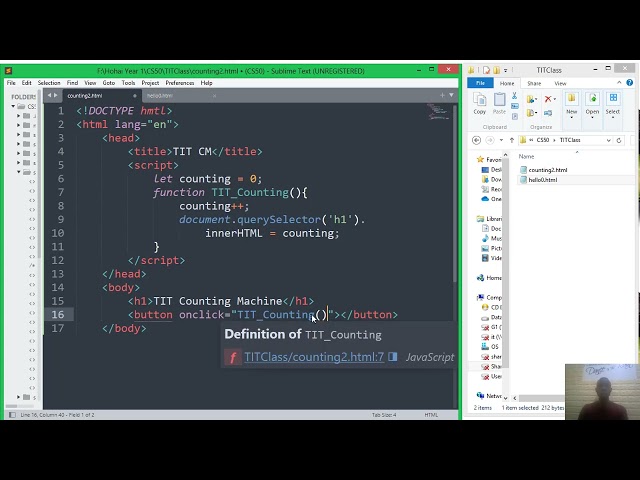Open the File tab in Explorer

click(480, 83)
